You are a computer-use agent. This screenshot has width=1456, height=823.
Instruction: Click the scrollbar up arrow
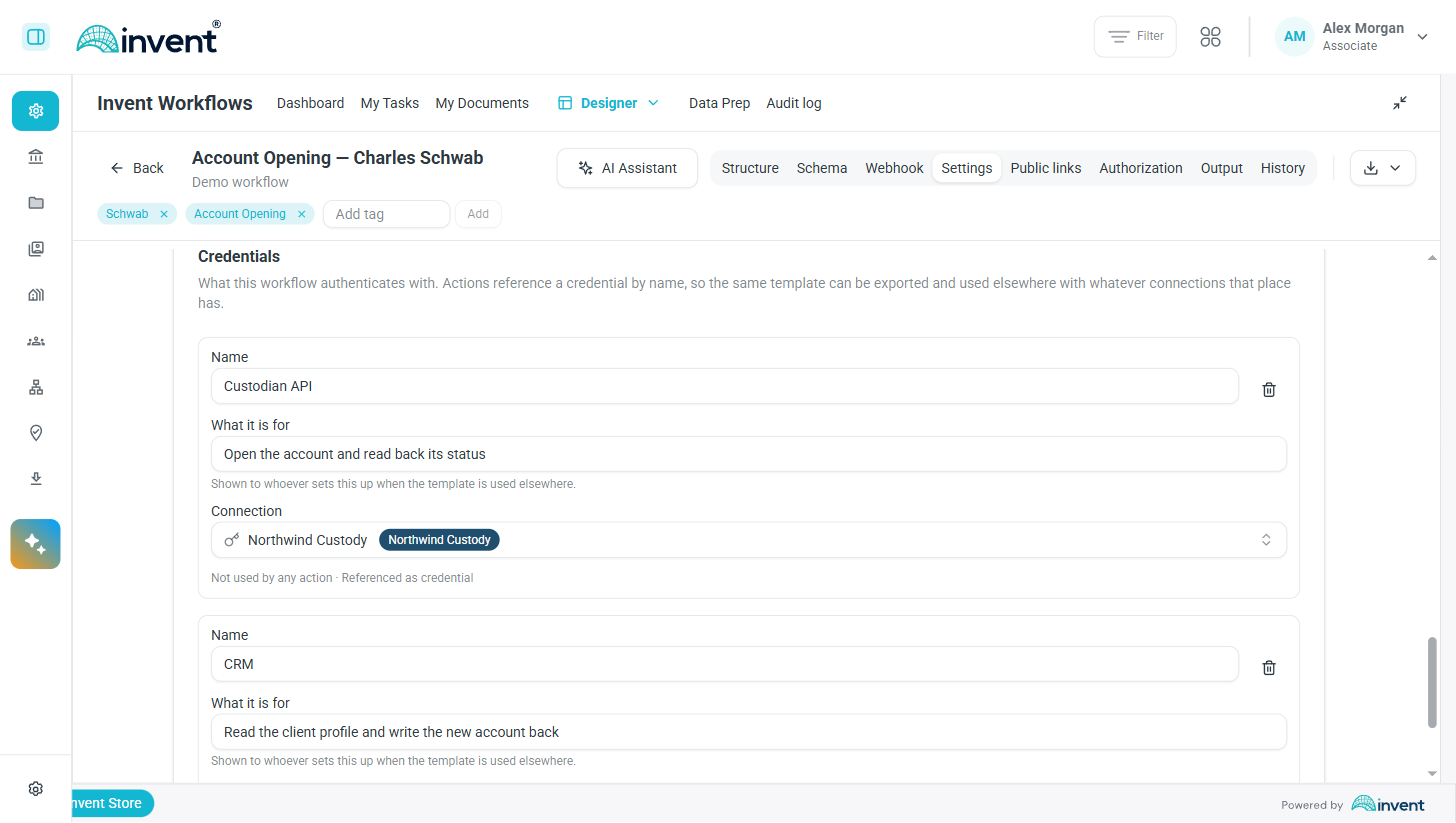(x=1432, y=258)
